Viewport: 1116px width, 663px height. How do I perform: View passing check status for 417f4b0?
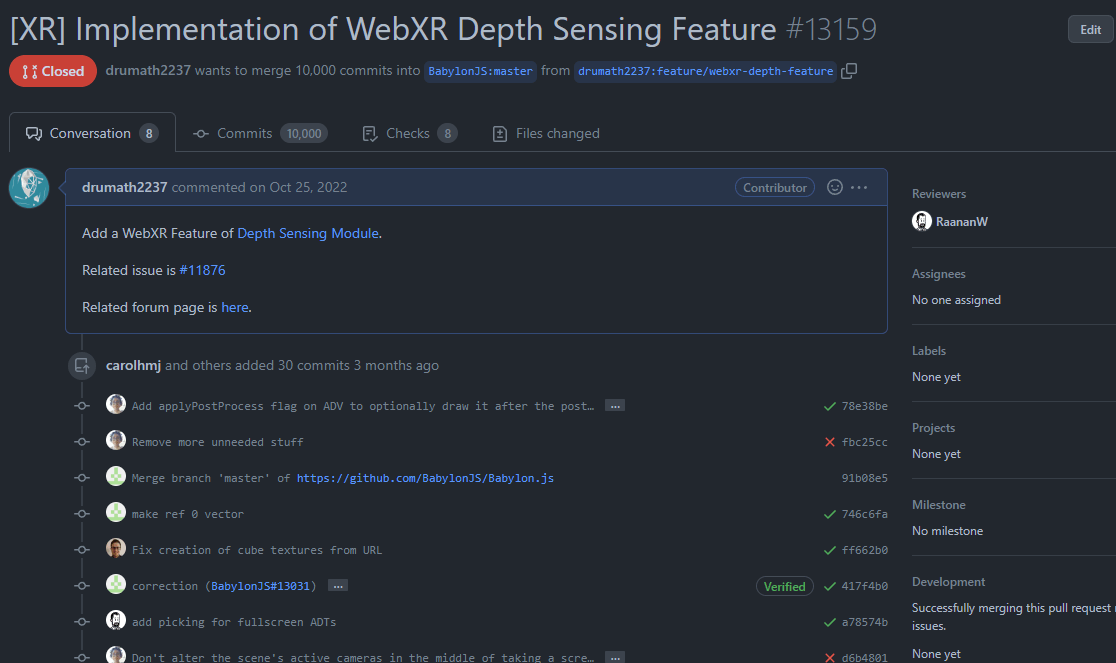tap(829, 586)
